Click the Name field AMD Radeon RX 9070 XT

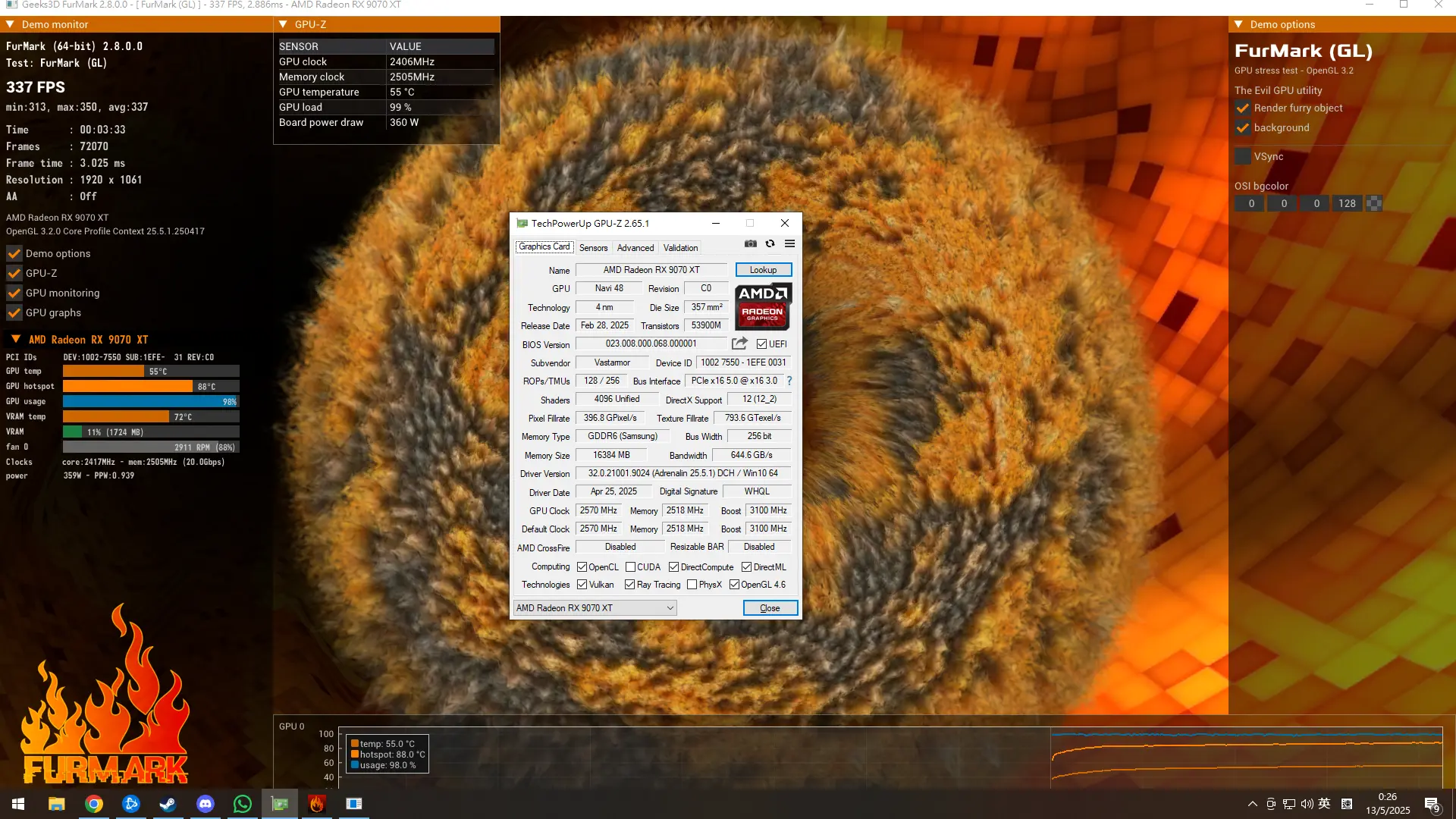click(651, 270)
